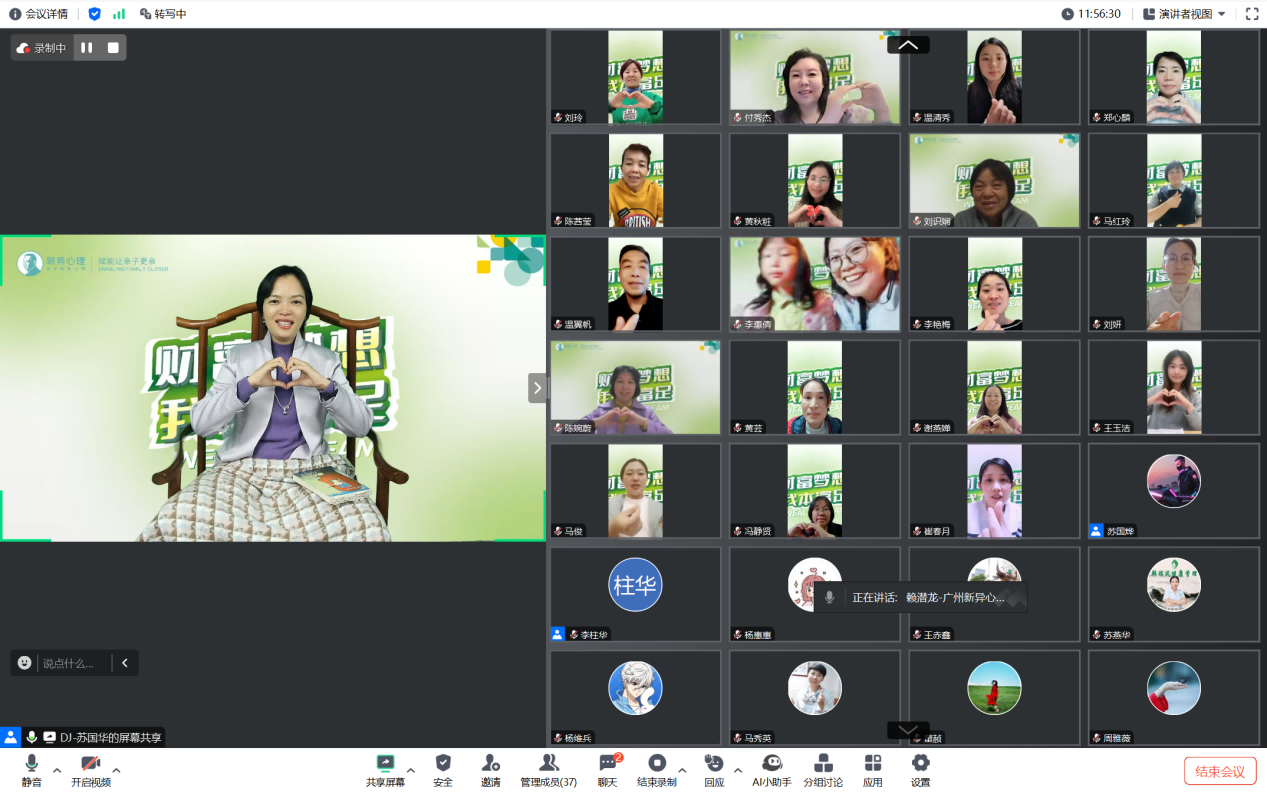Screen dimensions: 1267x794
Task: Open the 应用 apps panel
Action: point(873,769)
